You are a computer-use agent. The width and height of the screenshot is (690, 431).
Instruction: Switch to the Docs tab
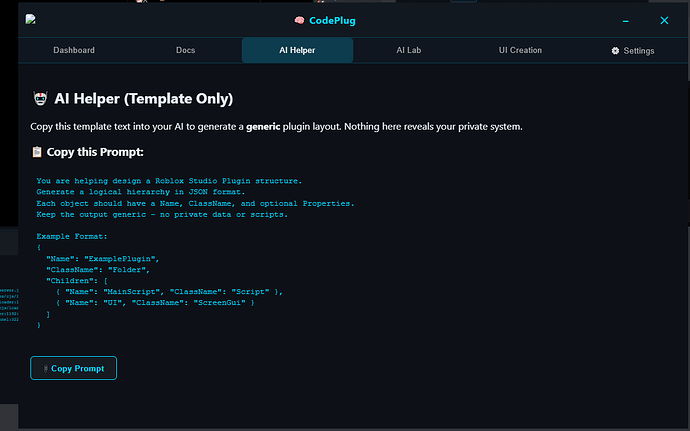point(185,50)
